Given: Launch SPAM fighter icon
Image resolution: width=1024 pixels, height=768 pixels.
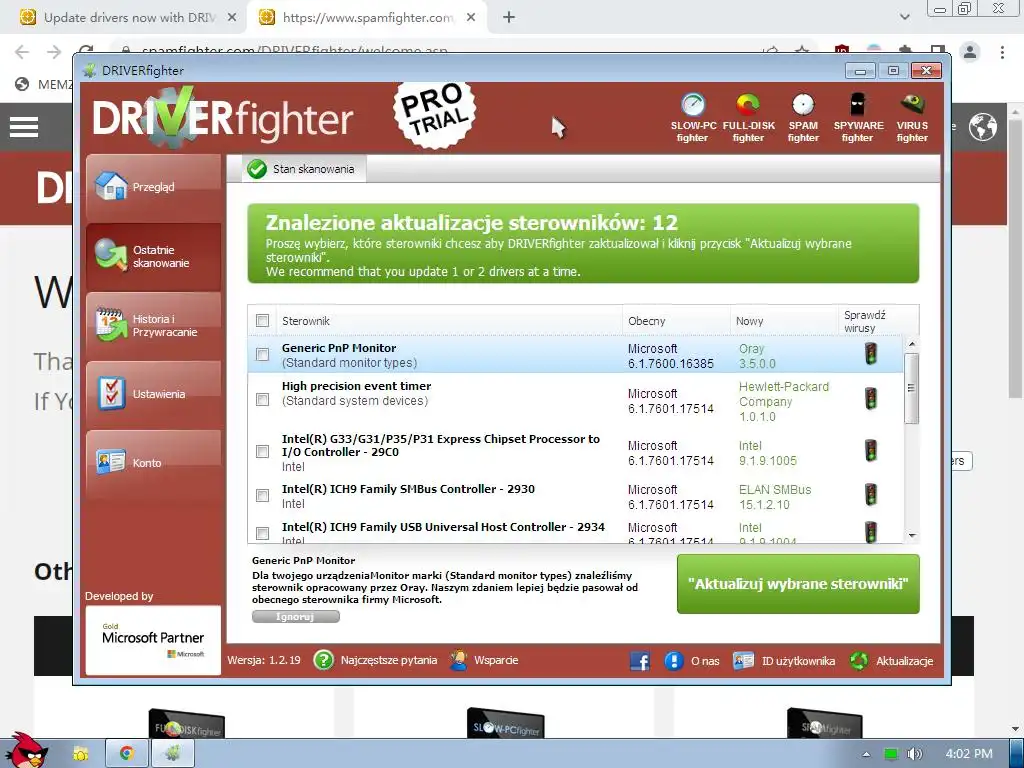Looking at the screenshot, I should (x=803, y=105).
